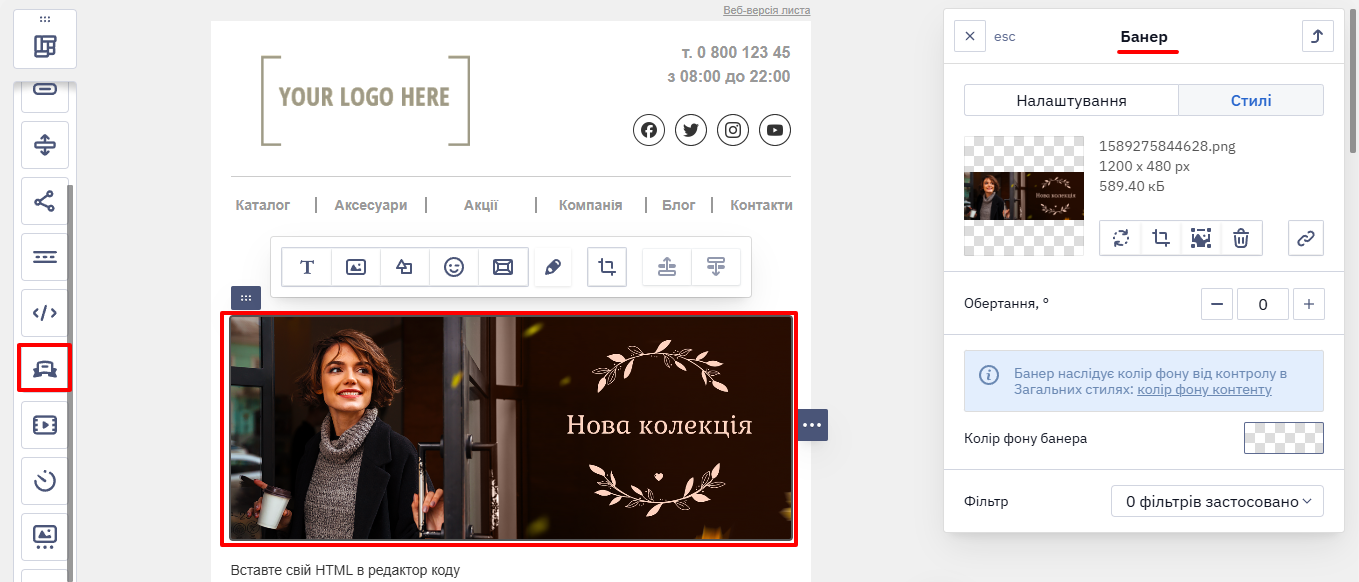Click the up-arrow icon in panel header

tap(1318, 37)
